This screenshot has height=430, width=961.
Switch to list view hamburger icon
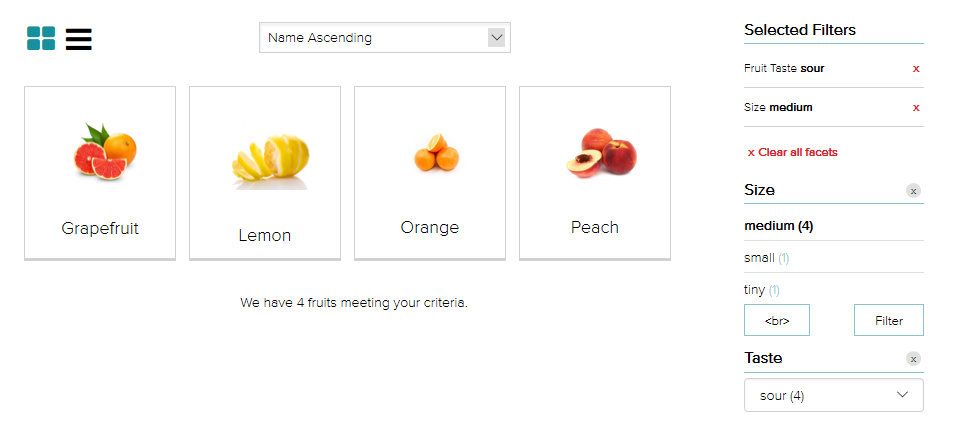[78, 39]
